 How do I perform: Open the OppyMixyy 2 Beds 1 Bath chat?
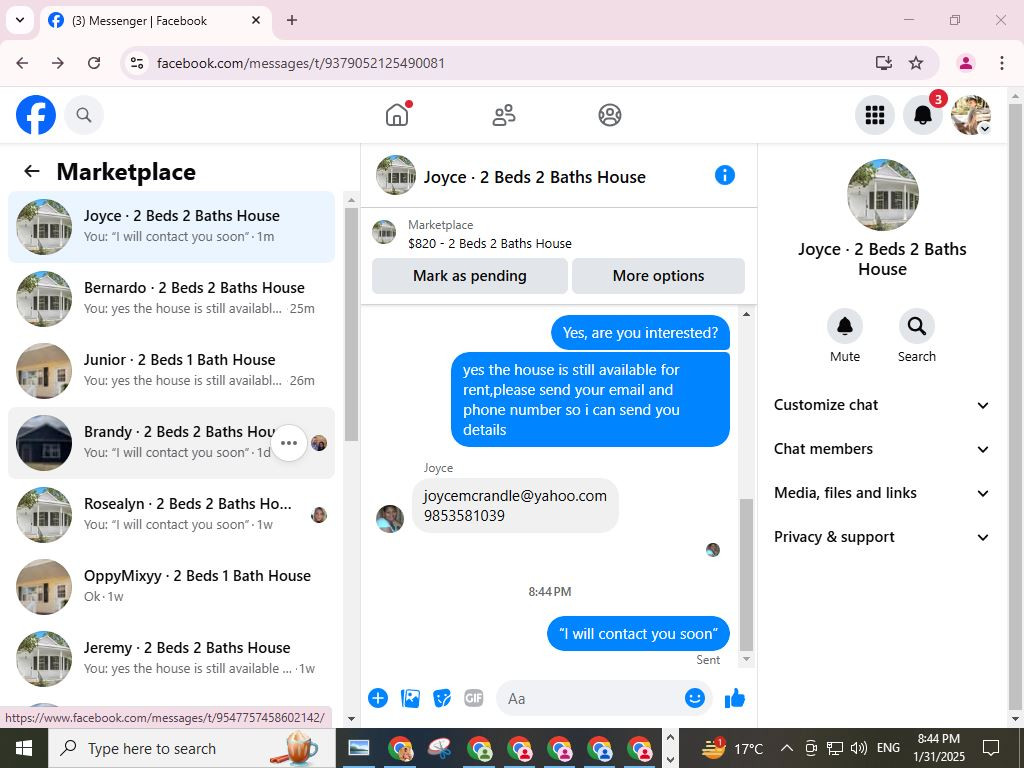pyautogui.click(x=171, y=586)
